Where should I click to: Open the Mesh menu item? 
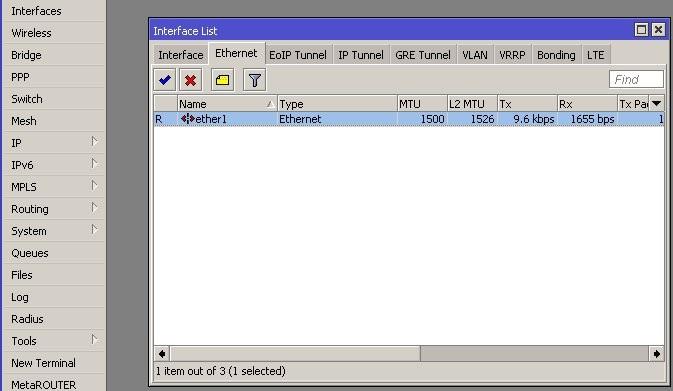pos(54,121)
